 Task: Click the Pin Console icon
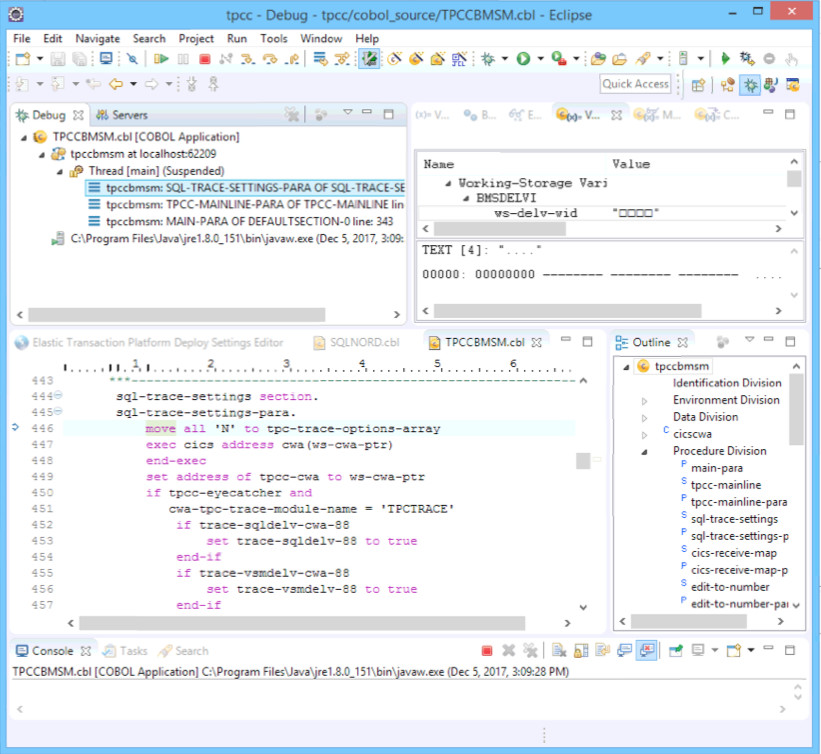(676, 651)
